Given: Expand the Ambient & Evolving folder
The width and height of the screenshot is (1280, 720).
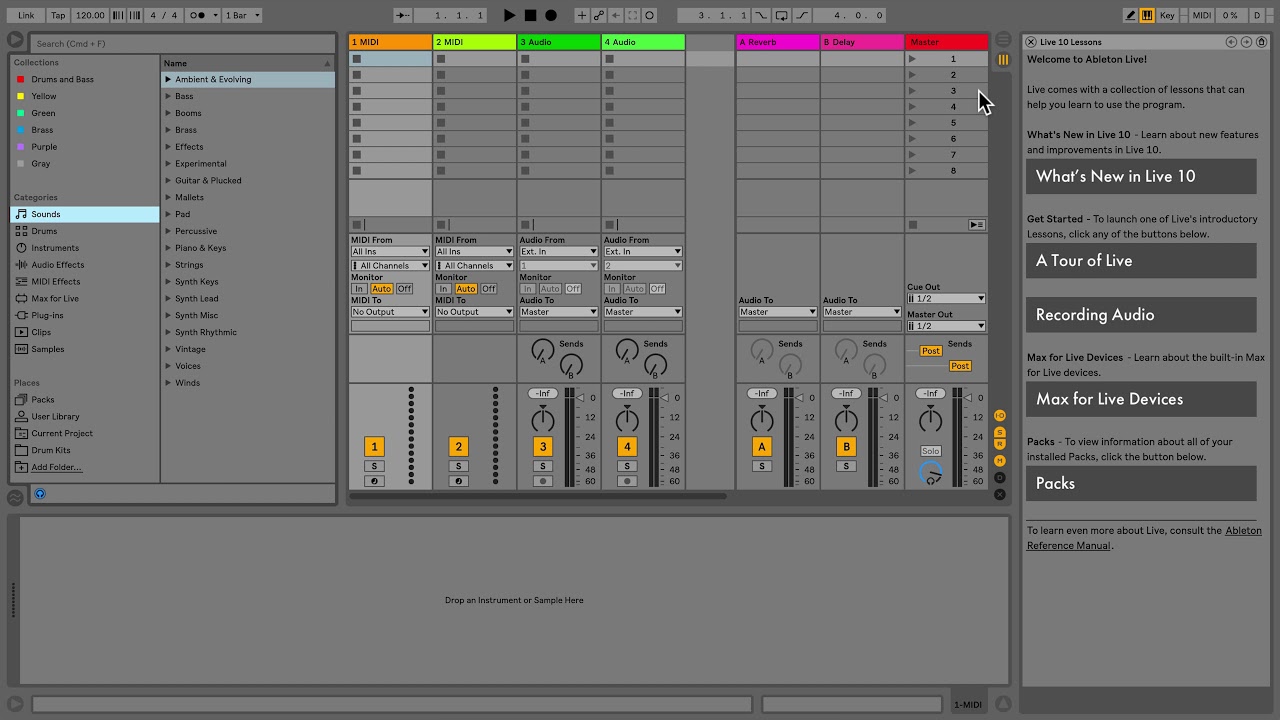Looking at the screenshot, I should click(x=168, y=79).
